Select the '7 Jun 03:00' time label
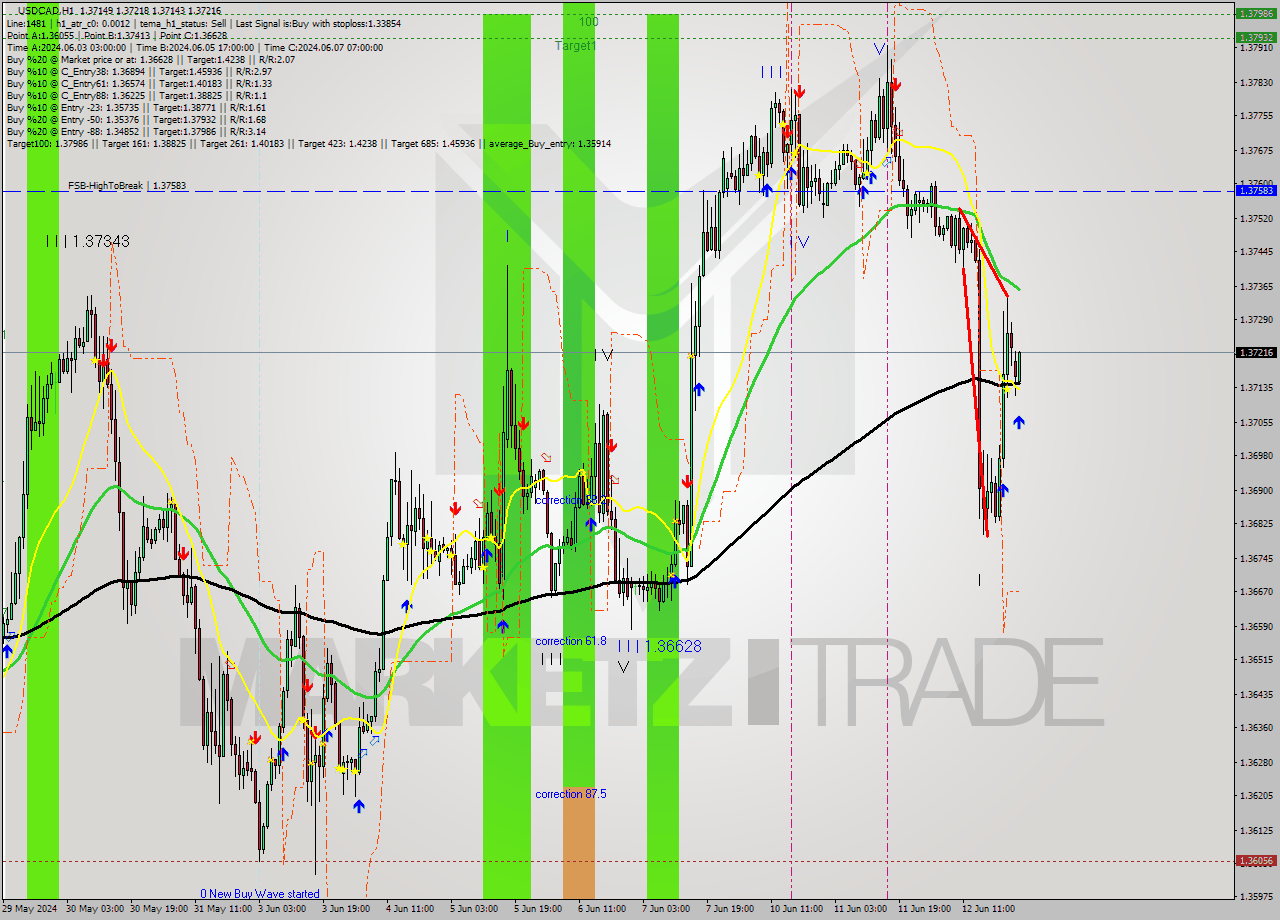This screenshot has width=1280, height=920. coord(667,909)
